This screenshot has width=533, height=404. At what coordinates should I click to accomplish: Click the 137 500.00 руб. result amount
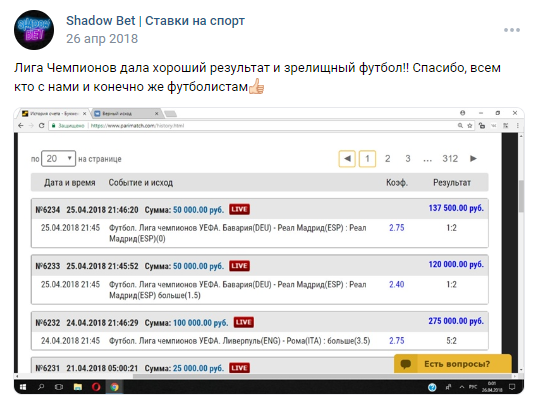456,208
